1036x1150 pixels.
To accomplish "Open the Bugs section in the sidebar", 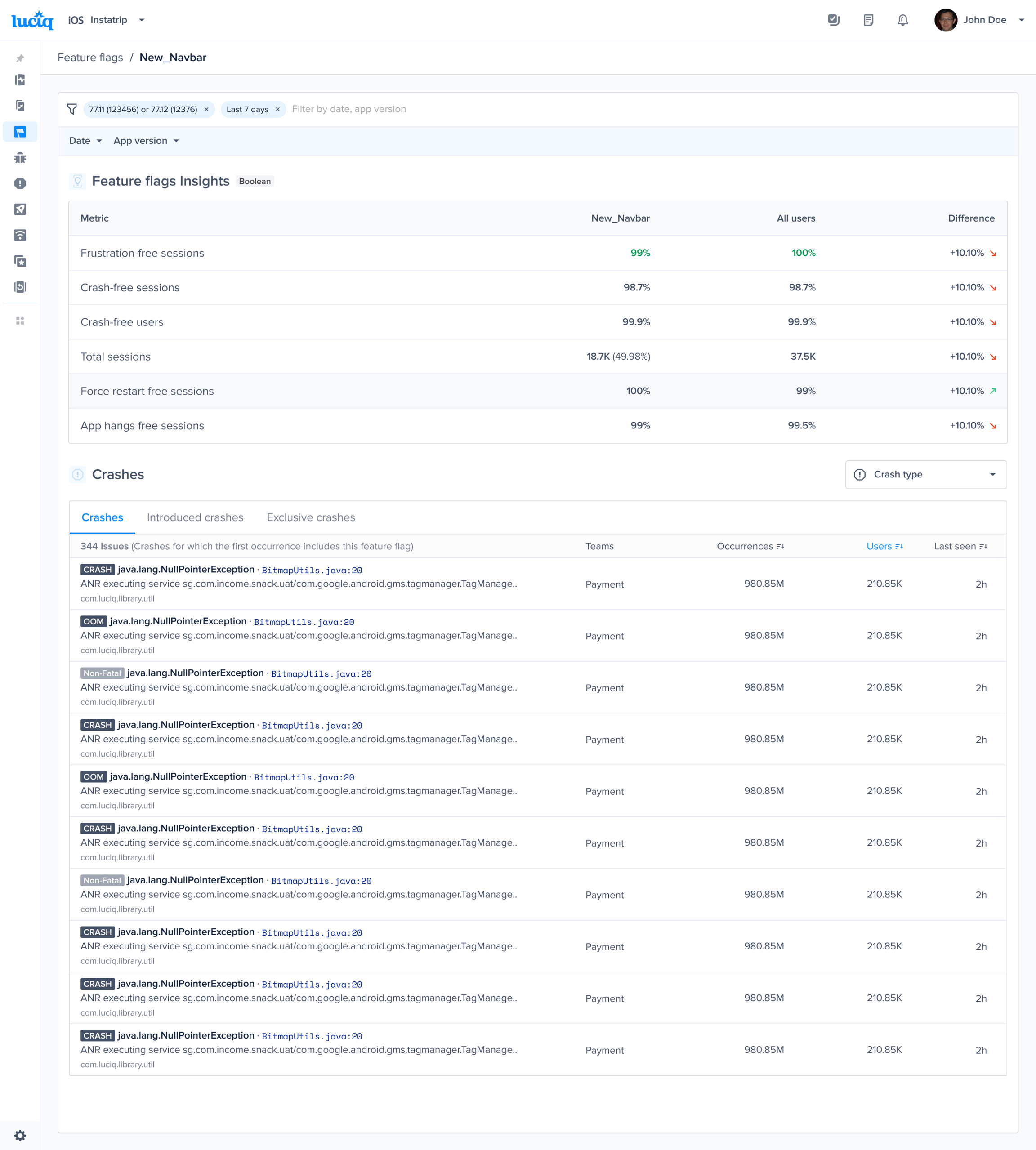I will [x=20, y=158].
